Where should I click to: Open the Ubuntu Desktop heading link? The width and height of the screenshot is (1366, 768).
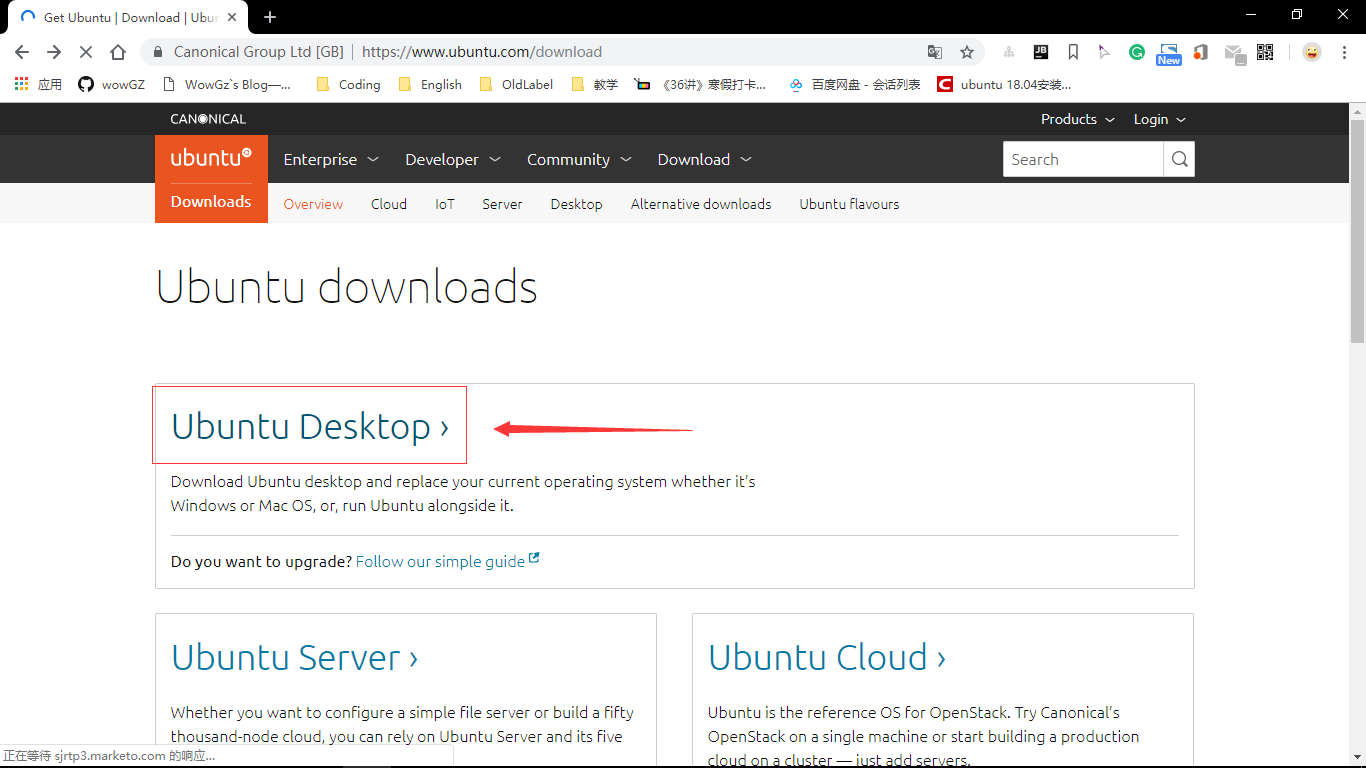pos(310,426)
